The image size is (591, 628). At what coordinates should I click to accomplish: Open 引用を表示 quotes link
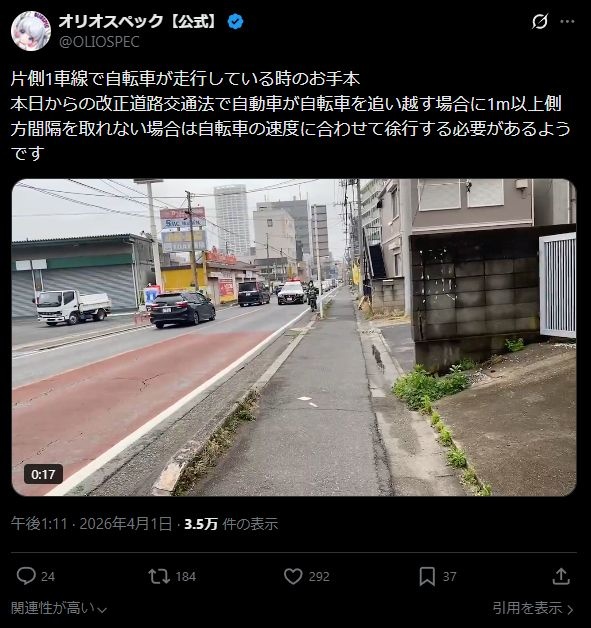533,608
